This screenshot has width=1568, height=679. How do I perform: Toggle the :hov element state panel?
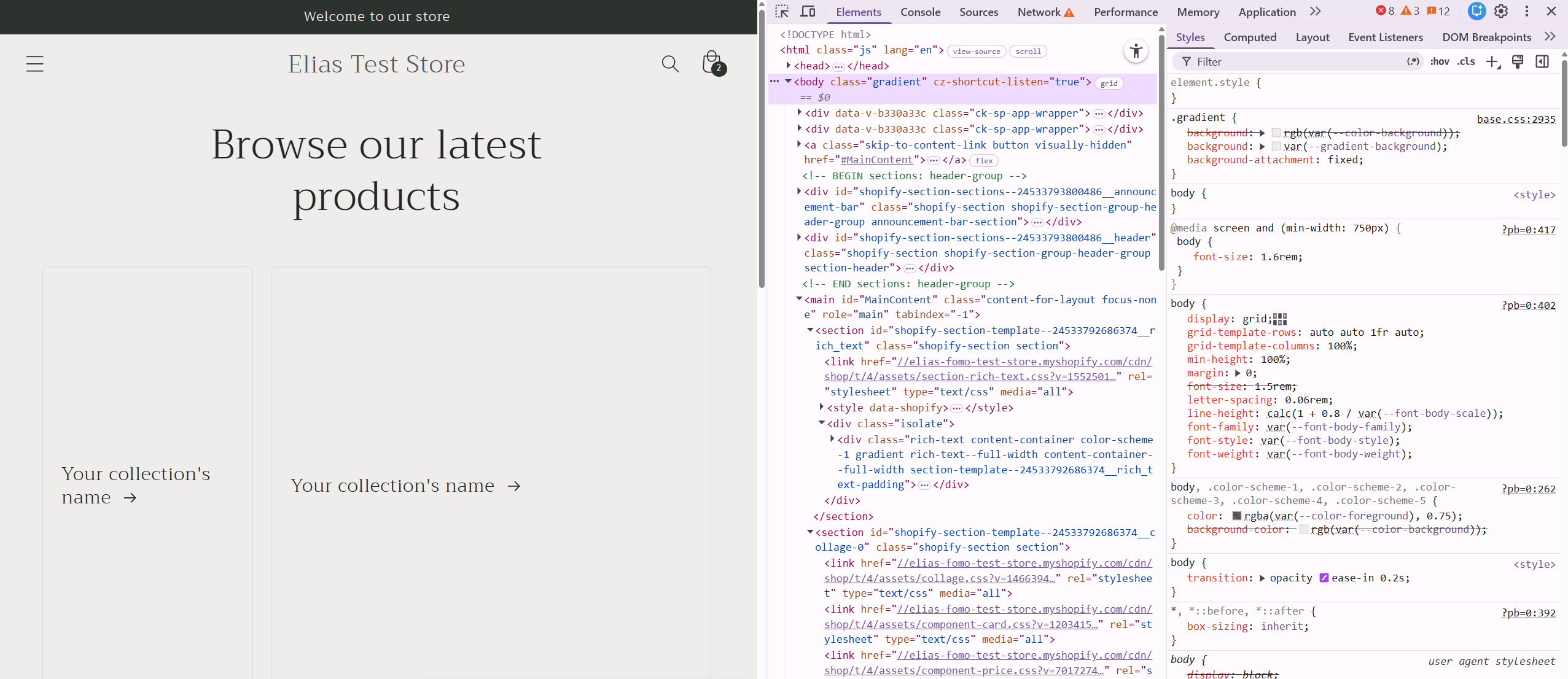click(1439, 61)
